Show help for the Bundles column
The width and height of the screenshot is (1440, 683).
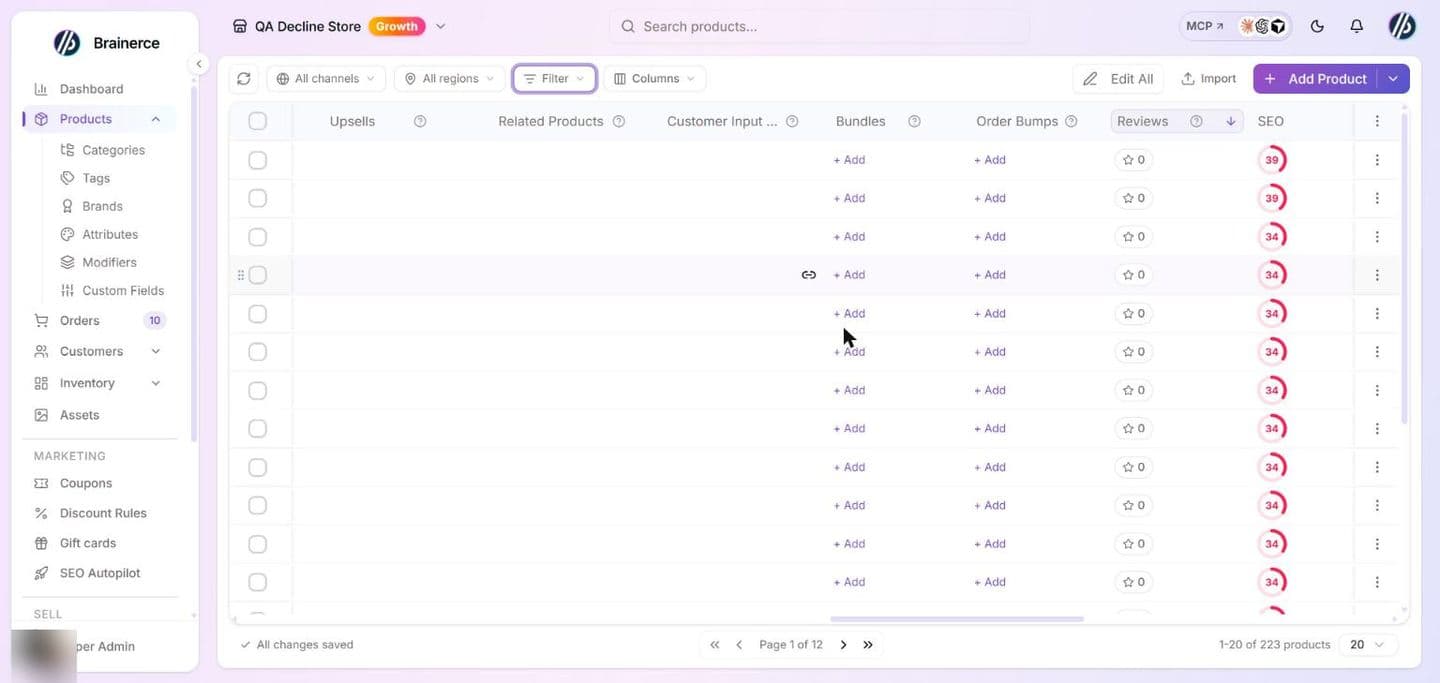tap(914, 122)
